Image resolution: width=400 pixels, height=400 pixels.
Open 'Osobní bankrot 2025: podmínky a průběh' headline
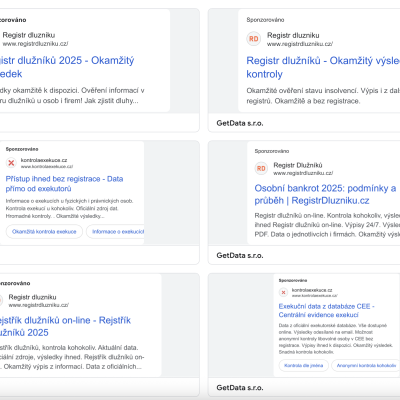[x=325, y=194]
